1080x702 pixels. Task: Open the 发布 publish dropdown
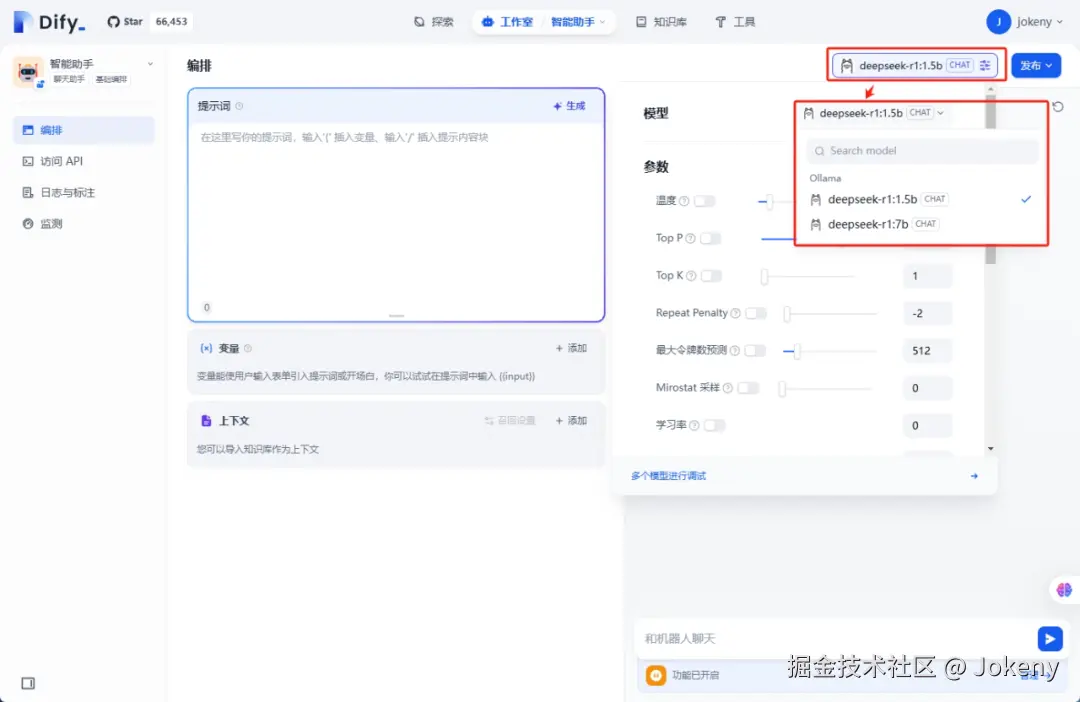point(1036,65)
